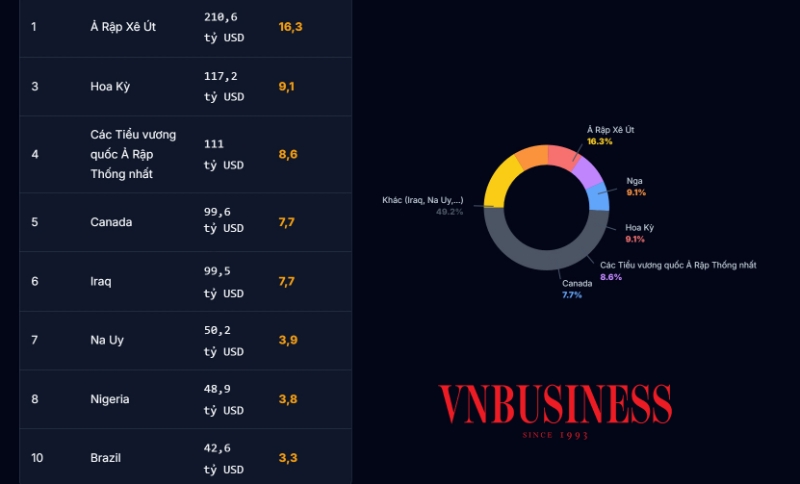This screenshot has height=484, width=800.
Task: Select the large gray donut chart segment
Action: (546, 259)
